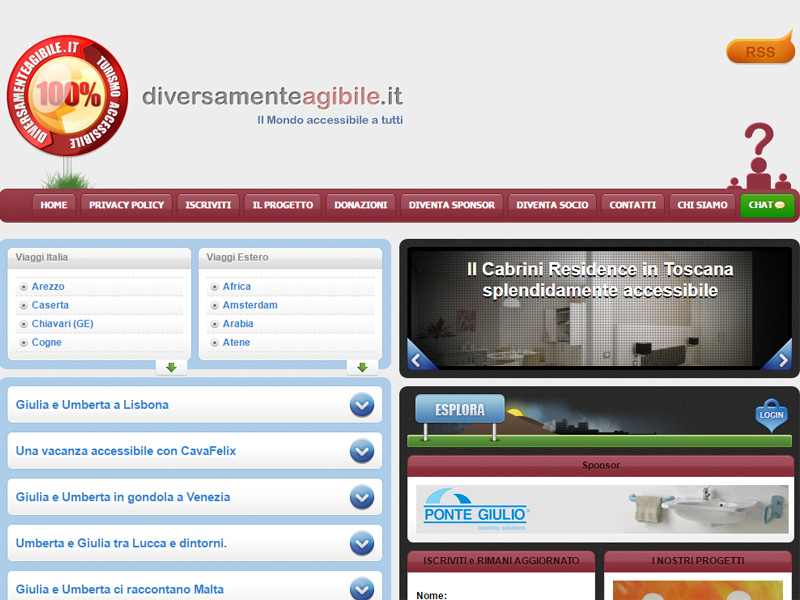Select the bullet next to Africa
Viewport: 800px width, 600px height.
213,286
